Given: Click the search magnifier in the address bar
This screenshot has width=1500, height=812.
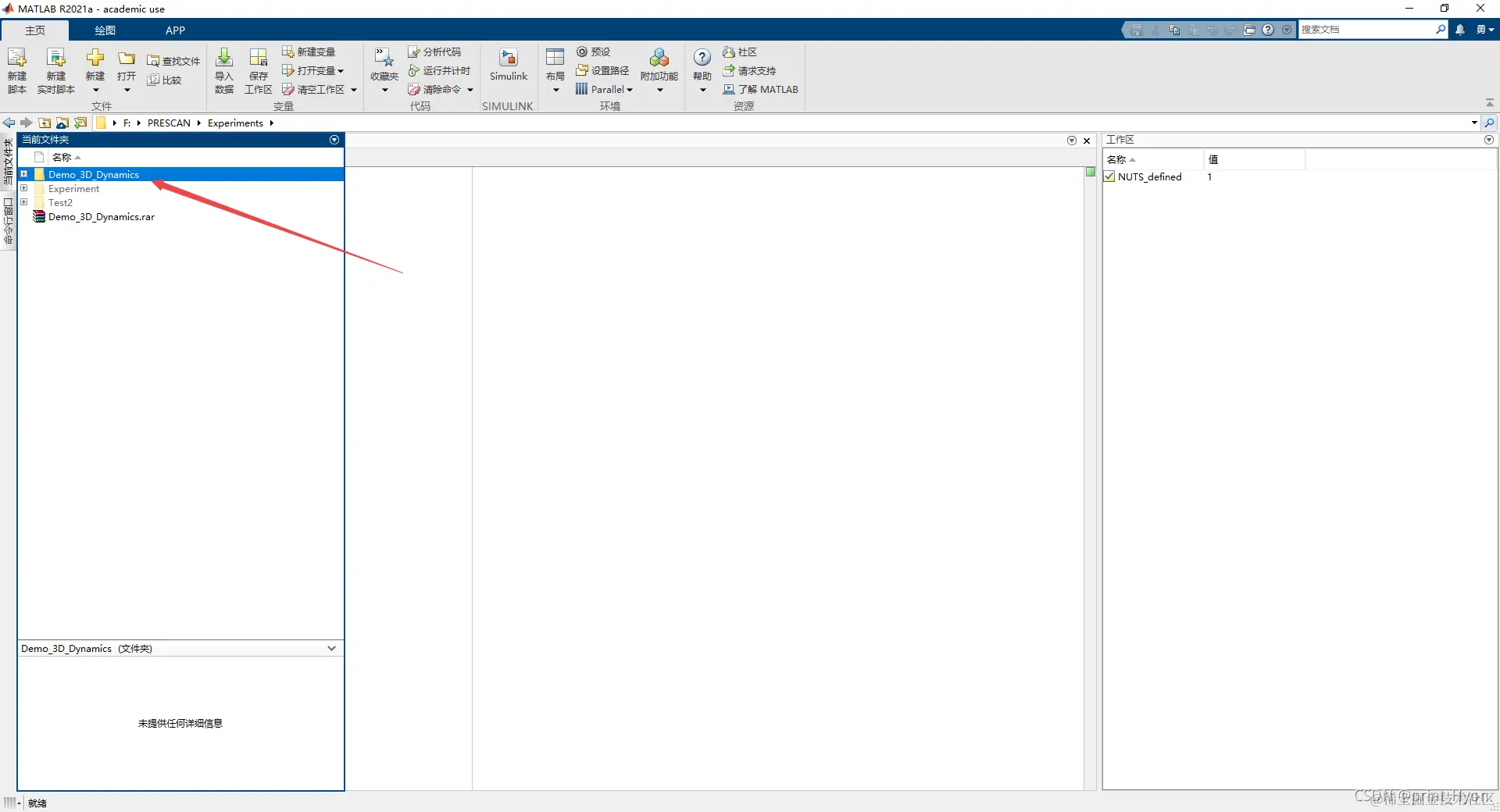Looking at the screenshot, I should coord(1490,123).
